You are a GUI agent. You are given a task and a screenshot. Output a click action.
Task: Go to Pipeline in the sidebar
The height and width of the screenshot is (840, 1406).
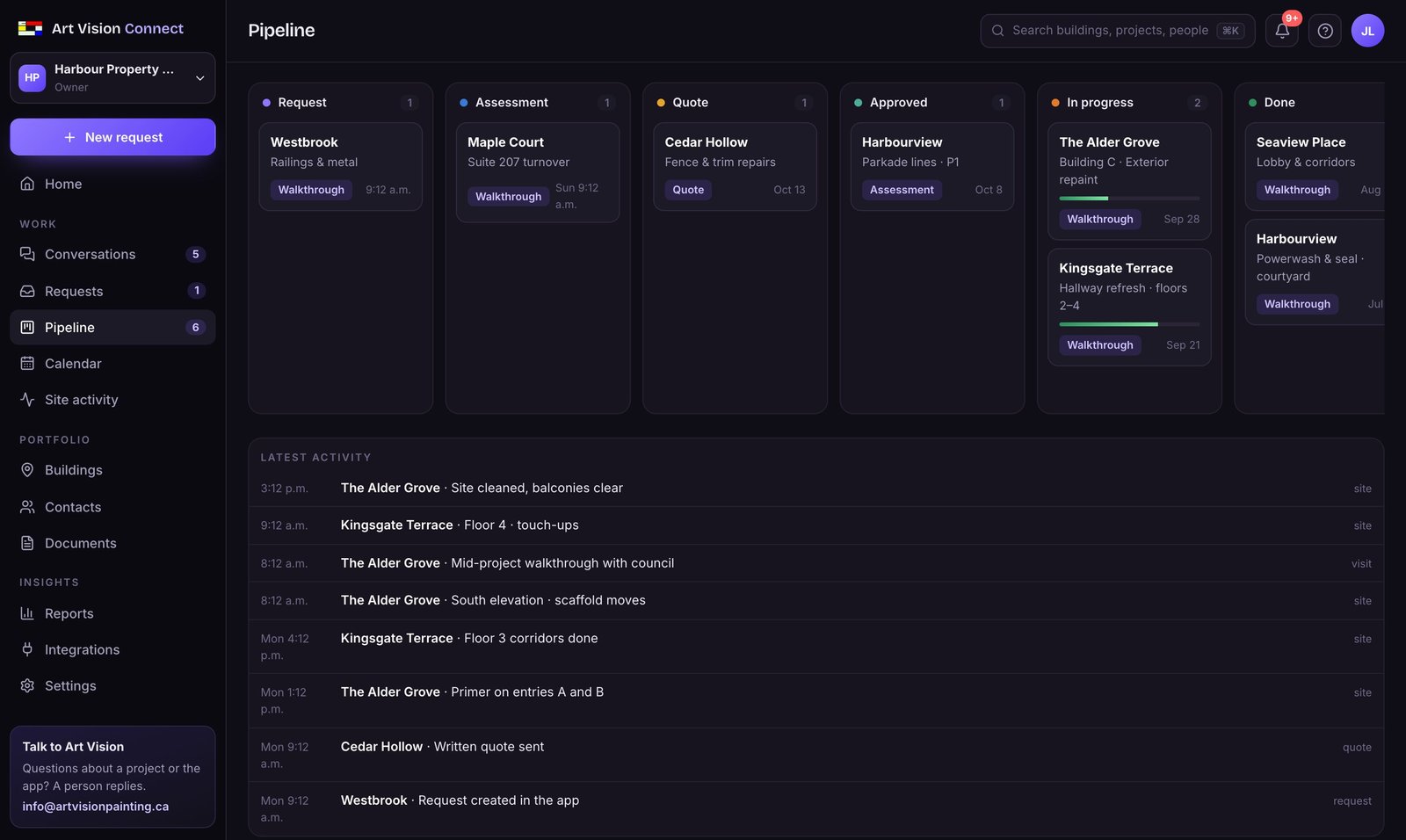click(112, 327)
